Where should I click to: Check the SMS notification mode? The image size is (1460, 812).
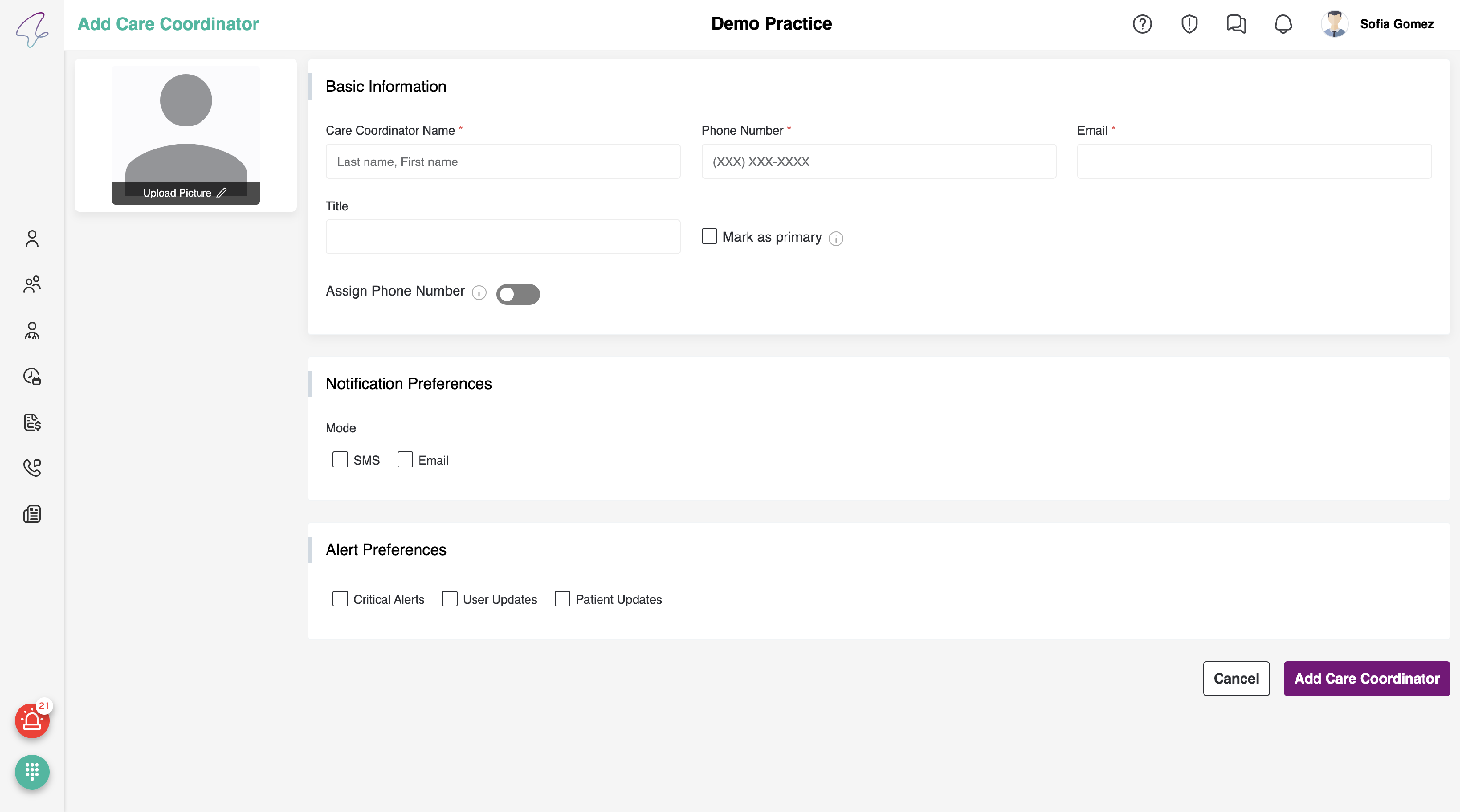[x=340, y=460]
